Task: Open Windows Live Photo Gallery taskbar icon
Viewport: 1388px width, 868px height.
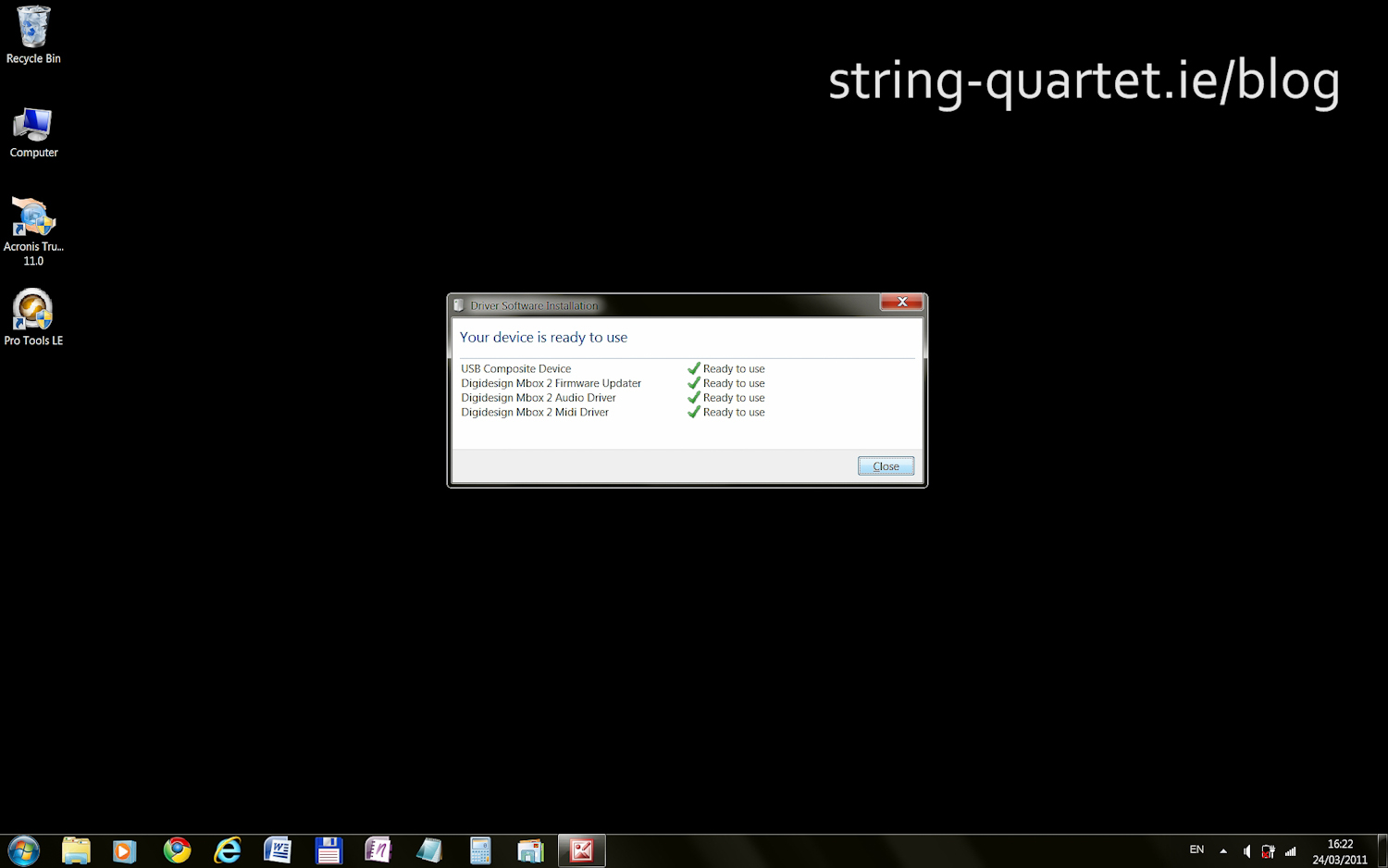Action: click(530, 850)
